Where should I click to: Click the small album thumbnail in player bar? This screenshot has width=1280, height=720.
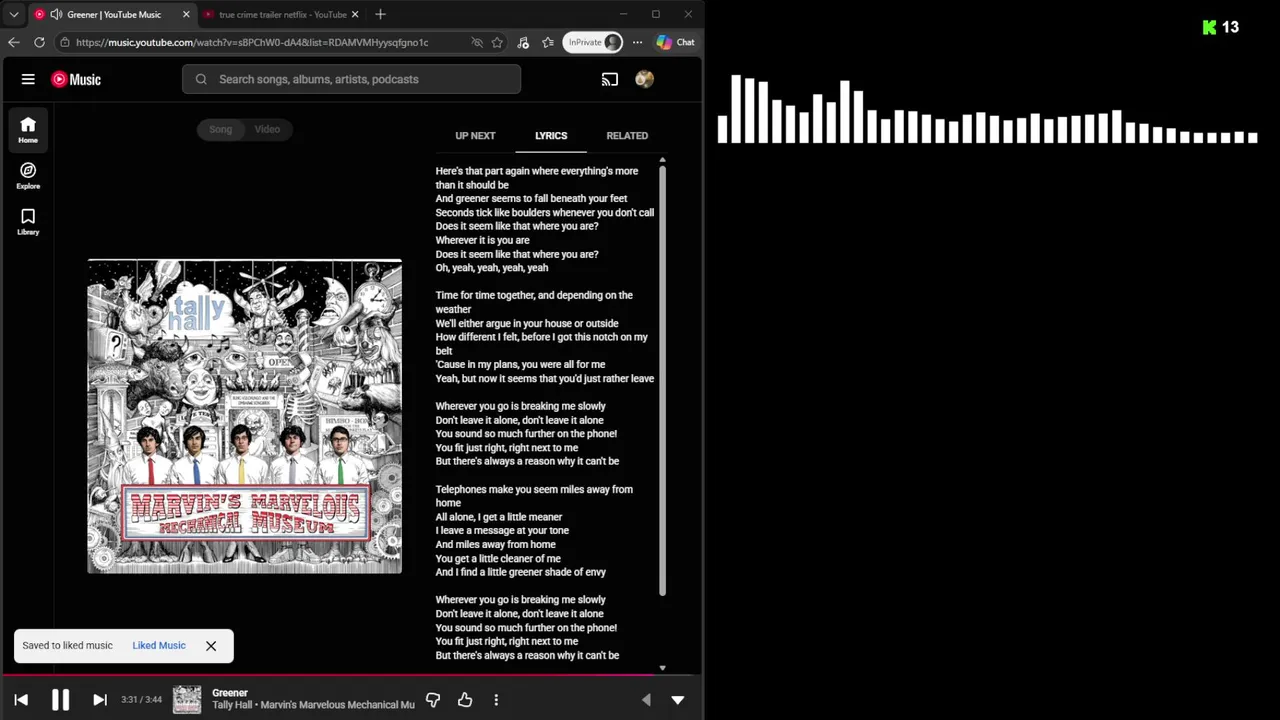187,699
